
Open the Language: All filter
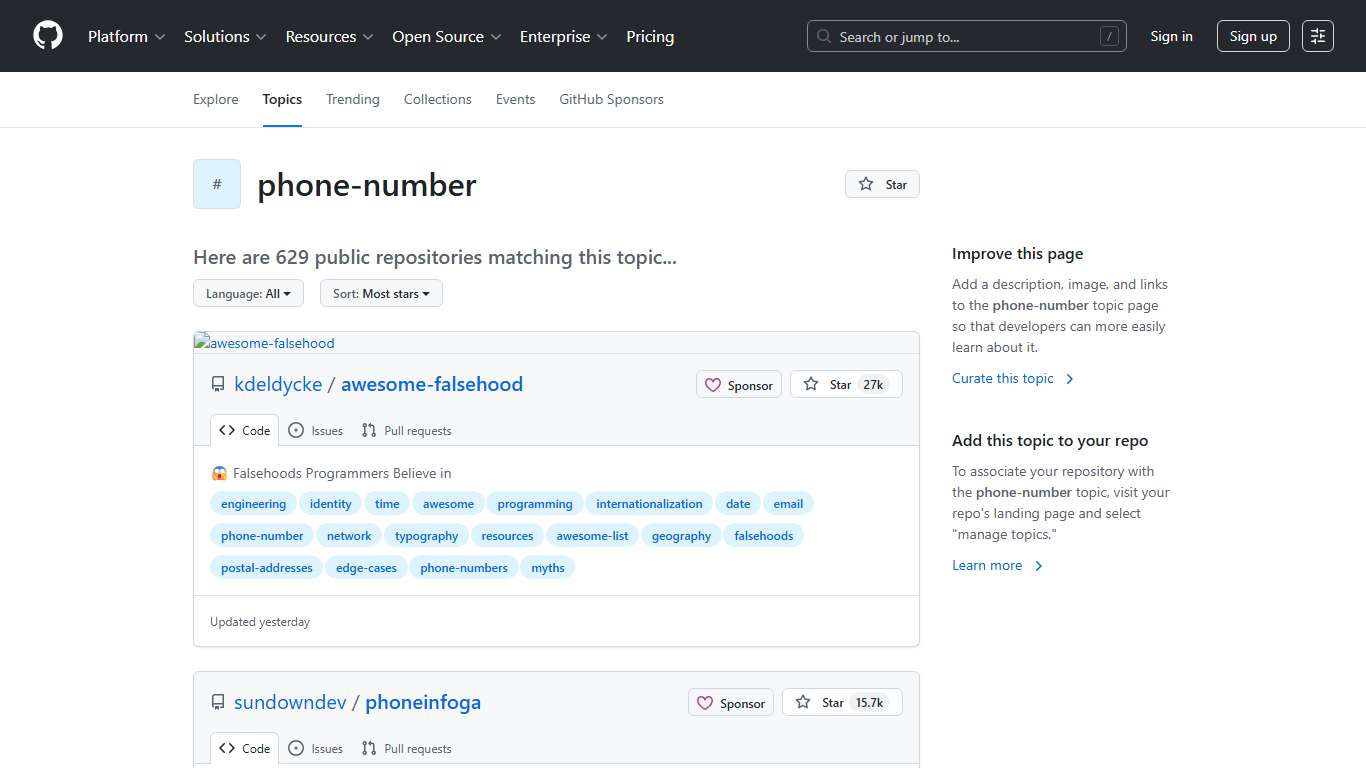coord(248,293)
